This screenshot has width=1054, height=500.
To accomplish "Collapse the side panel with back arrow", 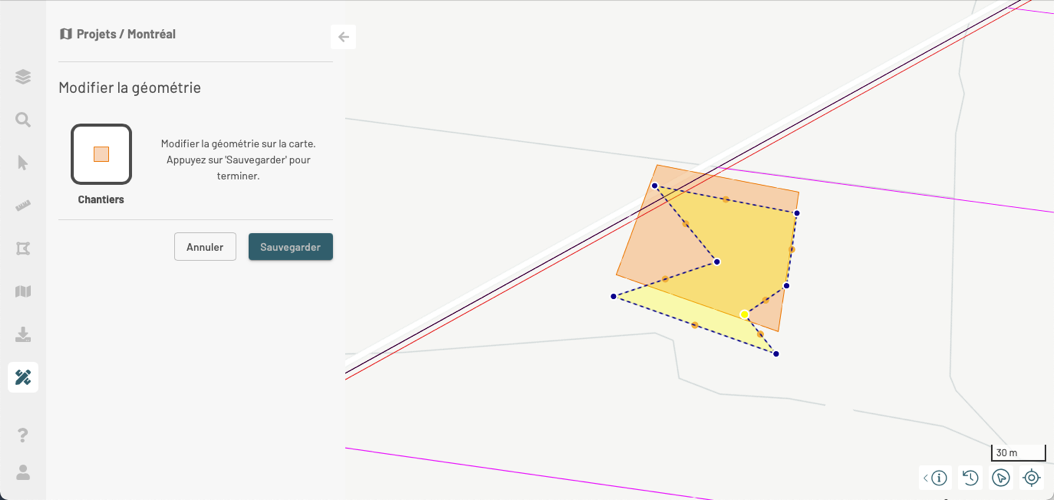I will (x=343, y=37).
